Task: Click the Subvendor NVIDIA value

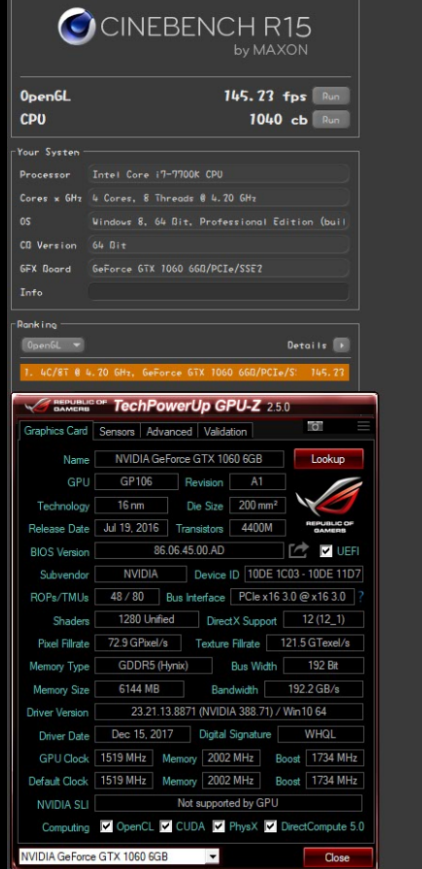Action: click(140, 574)
